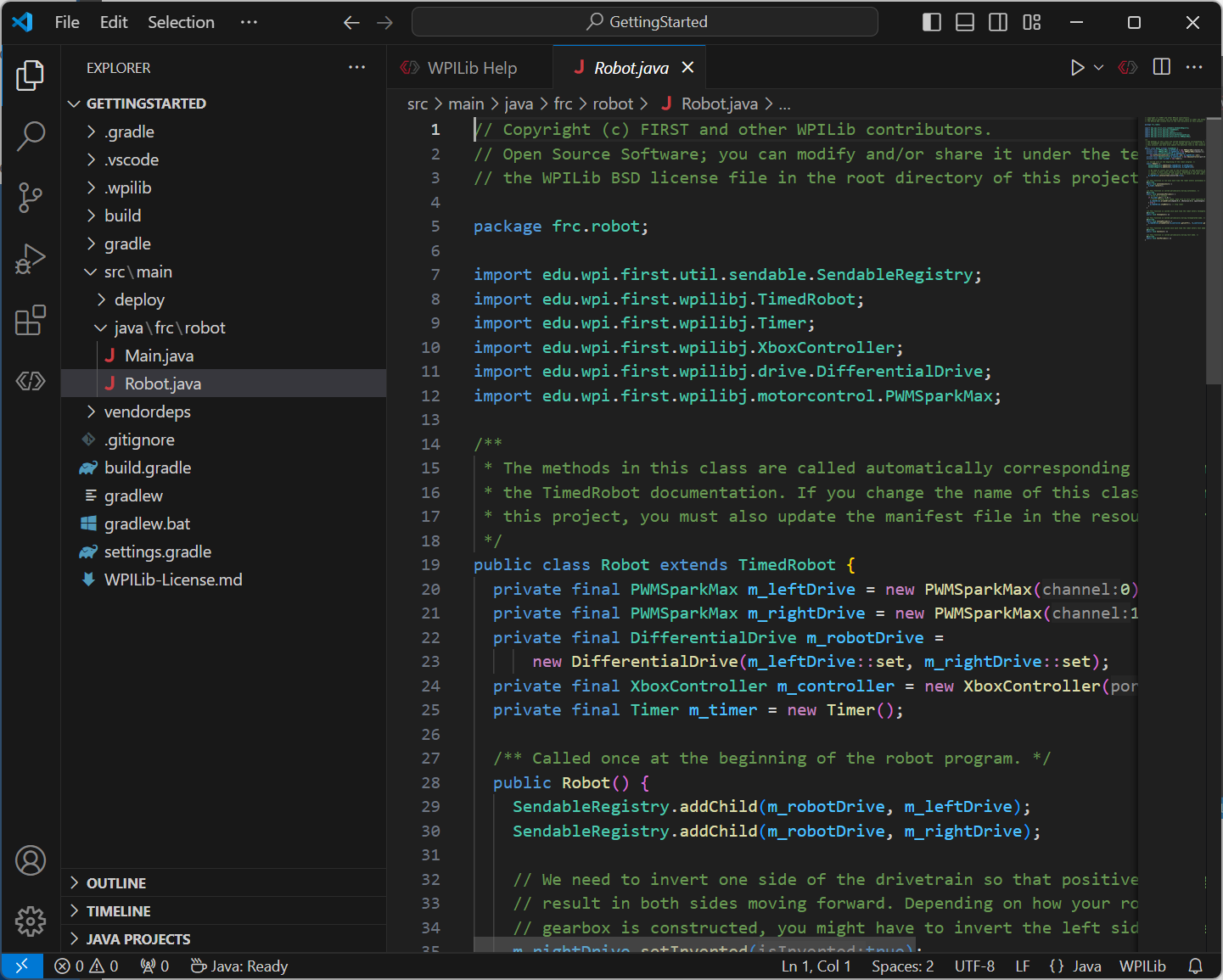Toggle the secondary side bar

coord(998,22)
